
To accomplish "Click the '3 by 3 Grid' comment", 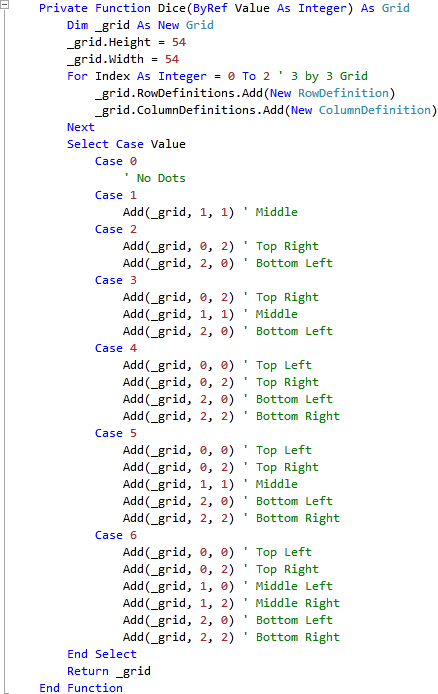I will point(325,76).
